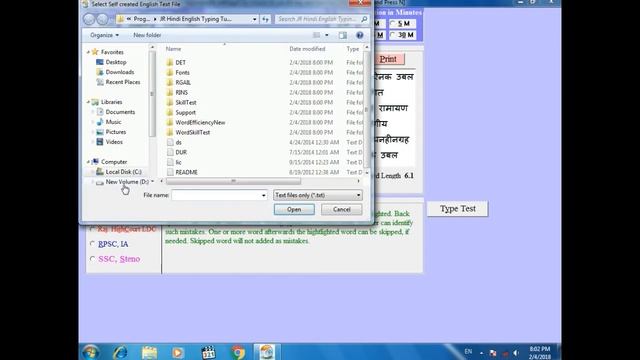Open Pictures library
The image size is (640, 360).
point(116,132)
